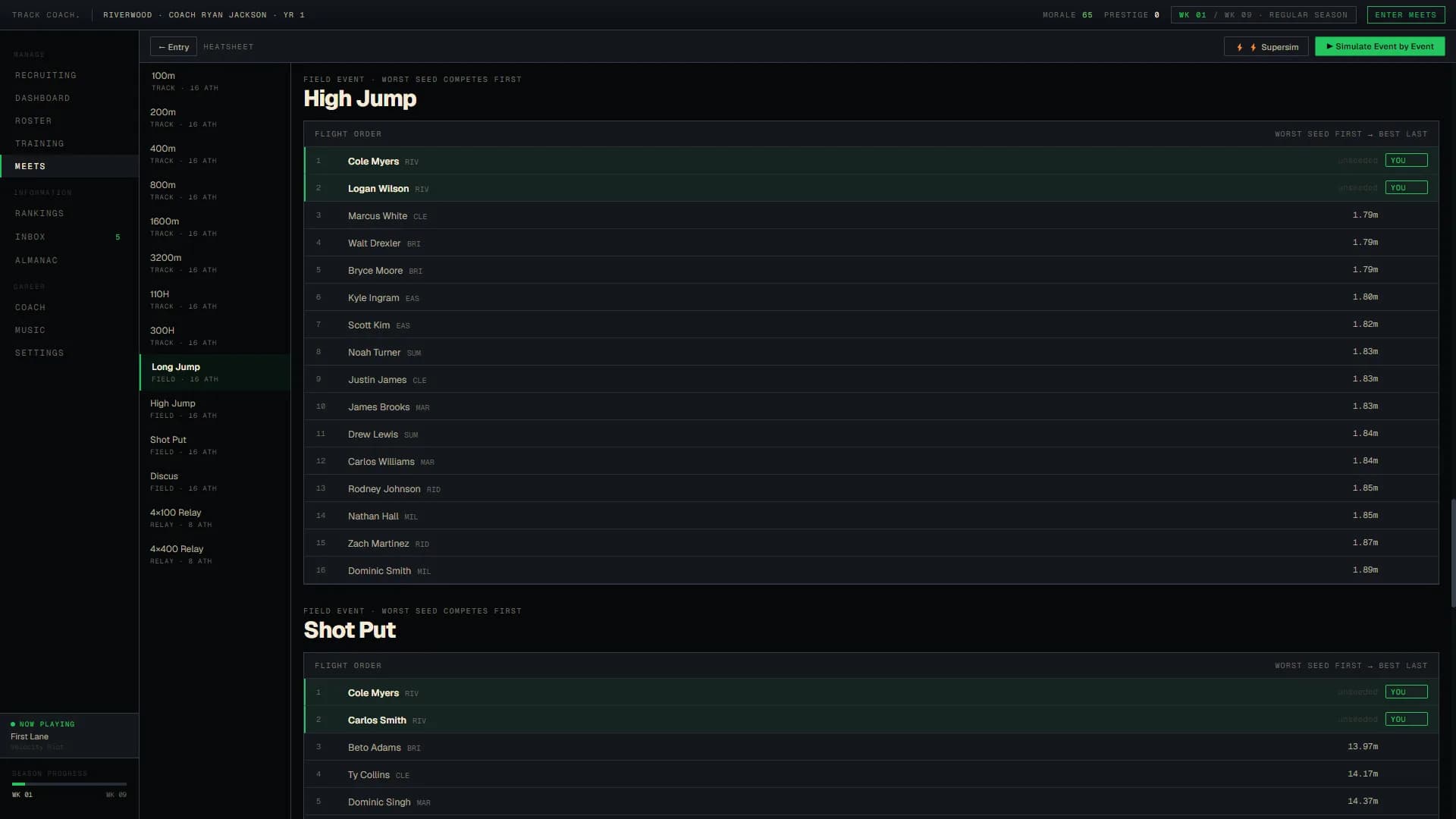
Task: Click Noah Turner row
Action: click(x=871, y=352)
